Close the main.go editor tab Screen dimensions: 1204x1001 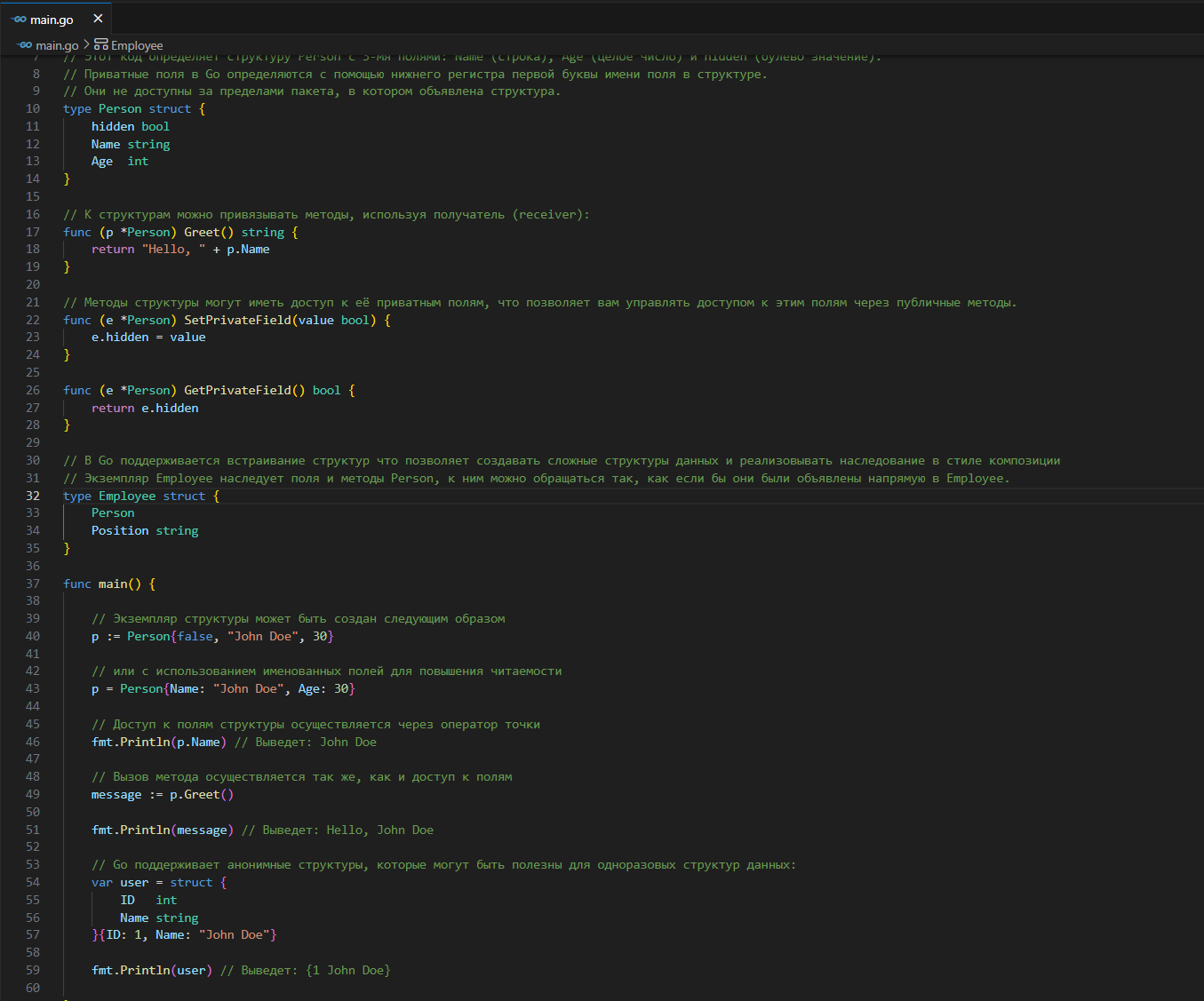pyautogui.click(x=98, y=19)
